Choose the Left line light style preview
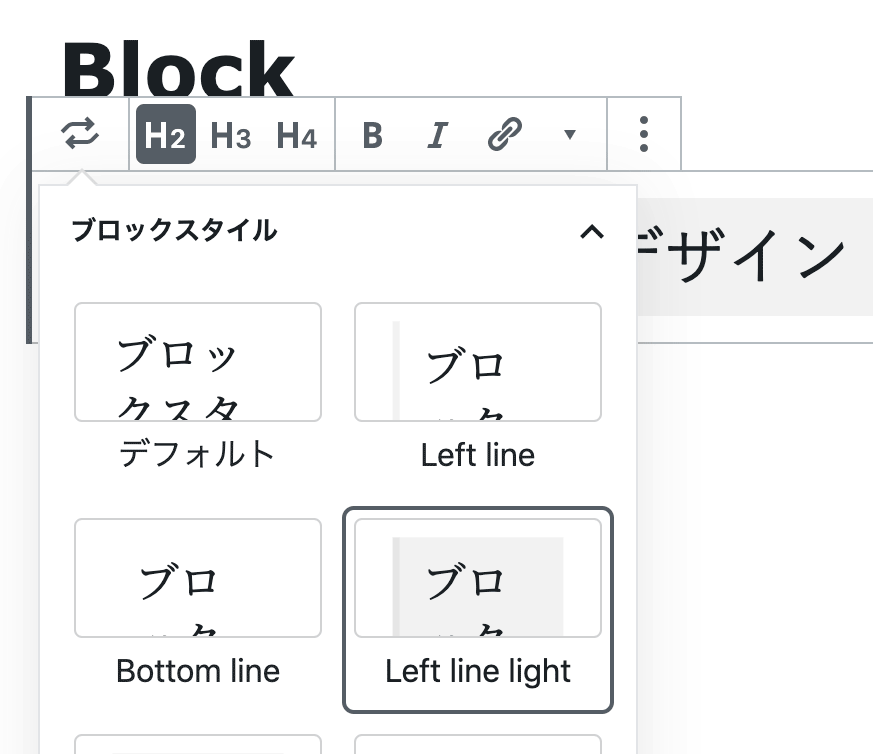 tap(478, 578)
